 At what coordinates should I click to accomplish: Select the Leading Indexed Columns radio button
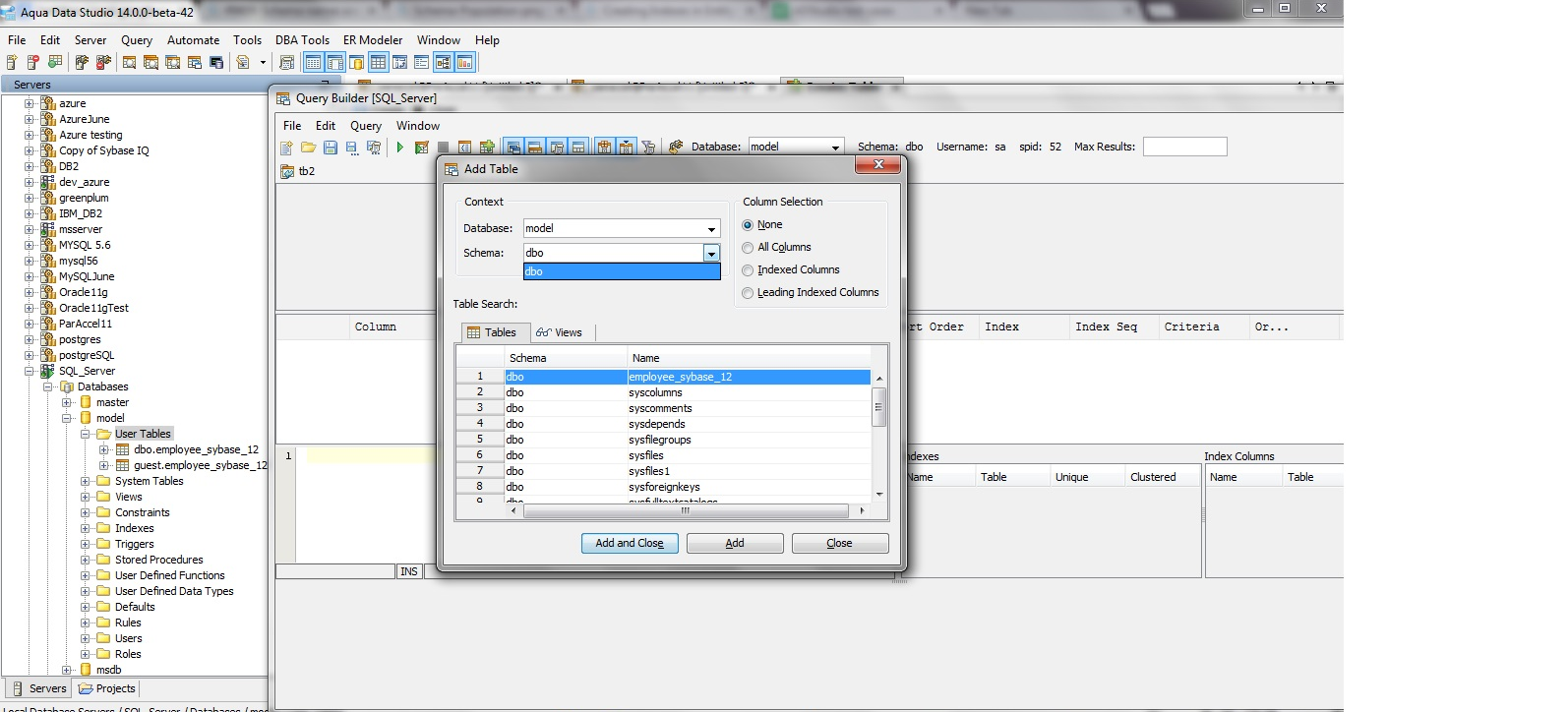pos(748,293)
